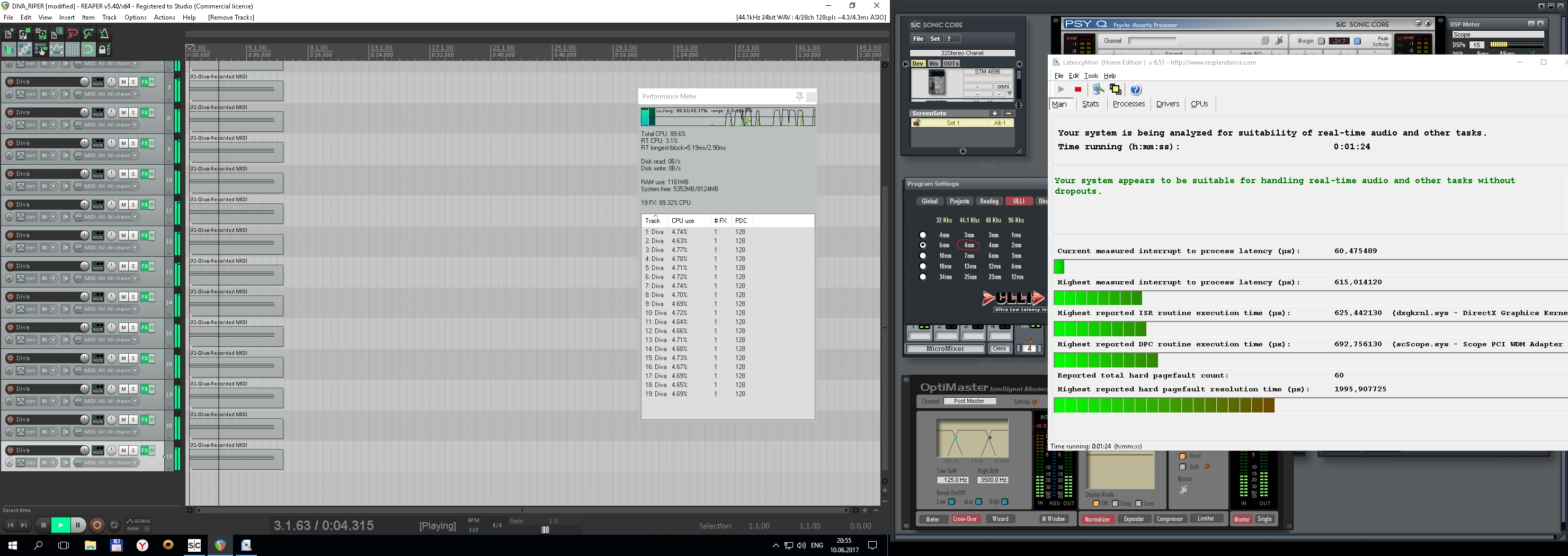This screenshot has width=1568, height=556.
Task: Click the LatencyMon overlapping-squares toolbar icon
Action: pyautogui.click(x=1116, y=89)
